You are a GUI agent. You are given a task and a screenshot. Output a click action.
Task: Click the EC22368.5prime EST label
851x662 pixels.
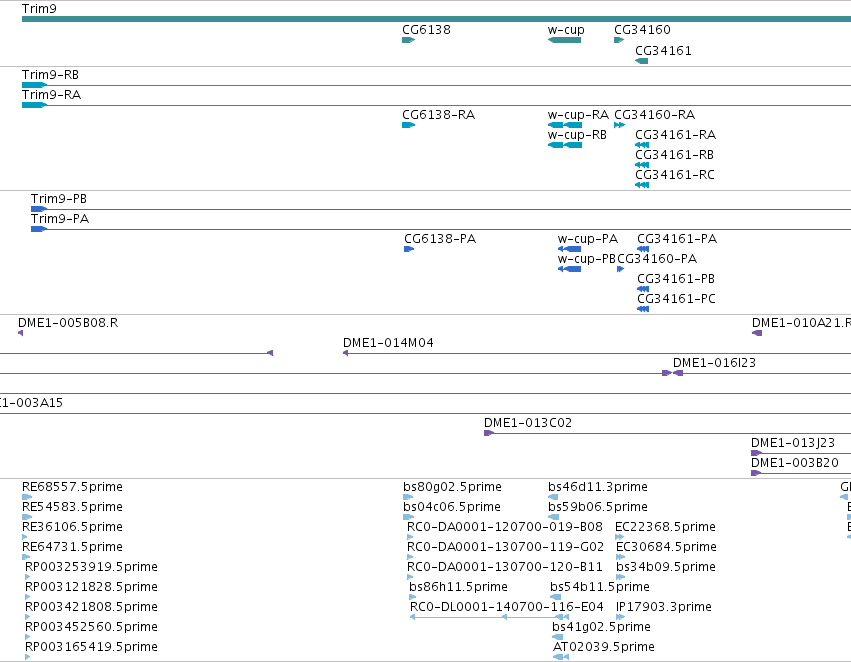[665, 527]
